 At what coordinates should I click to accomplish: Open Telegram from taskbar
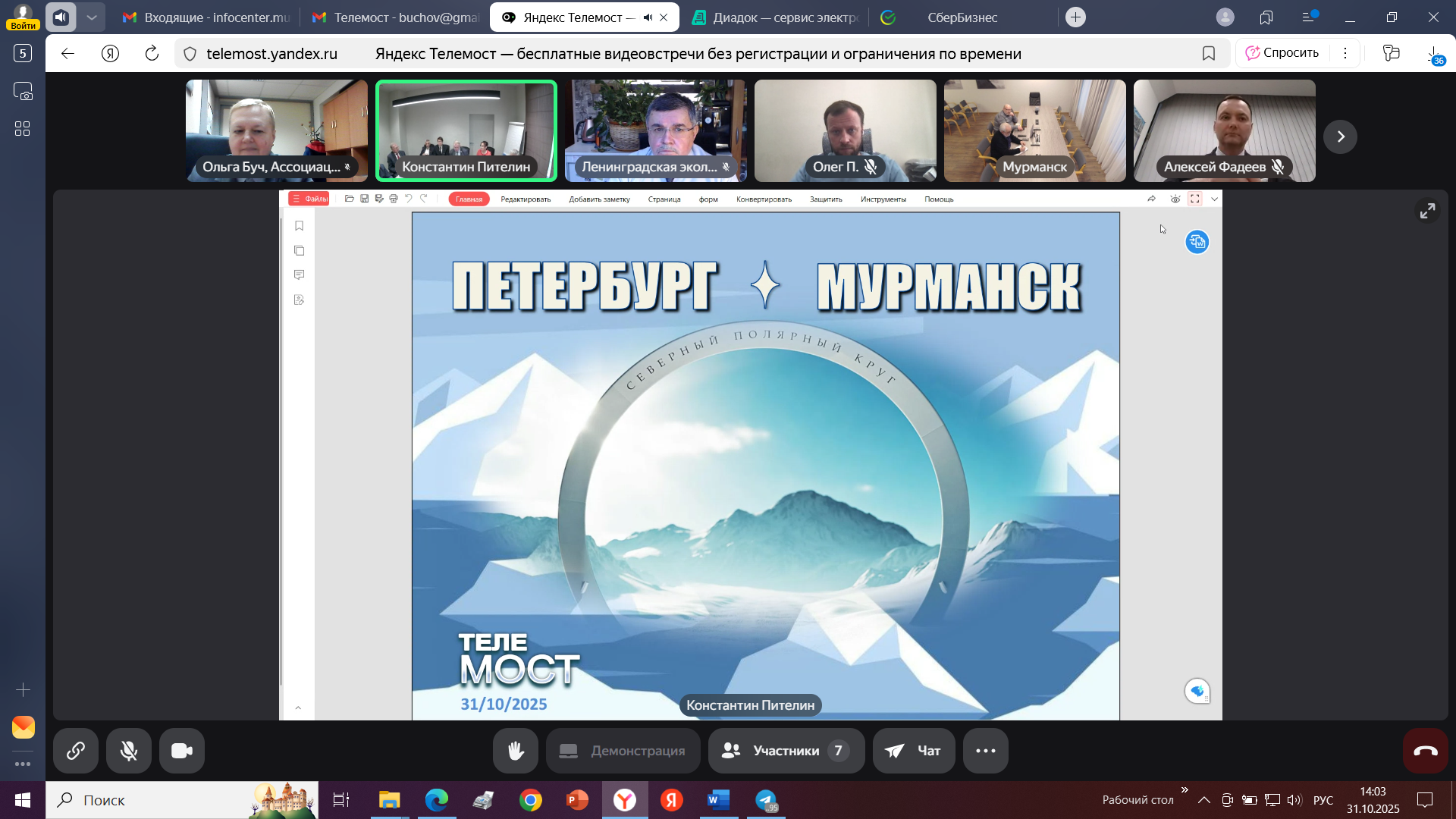pos(766,800)
